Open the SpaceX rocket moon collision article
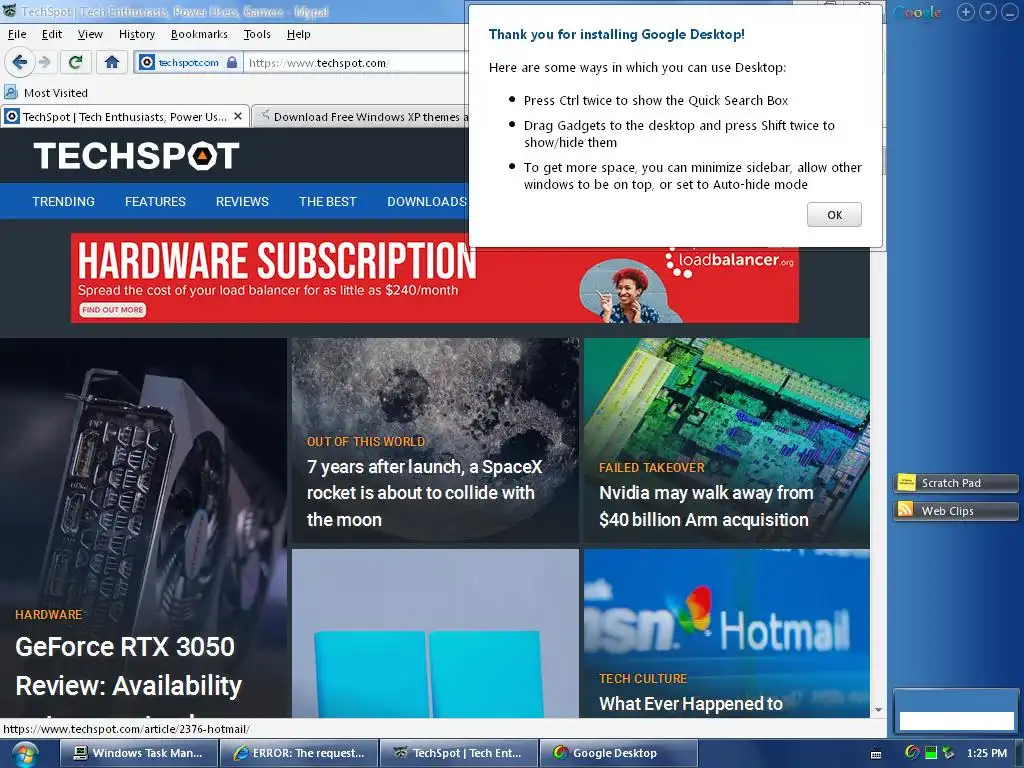This screenshot has width=1024, height=768. [424, 493]
